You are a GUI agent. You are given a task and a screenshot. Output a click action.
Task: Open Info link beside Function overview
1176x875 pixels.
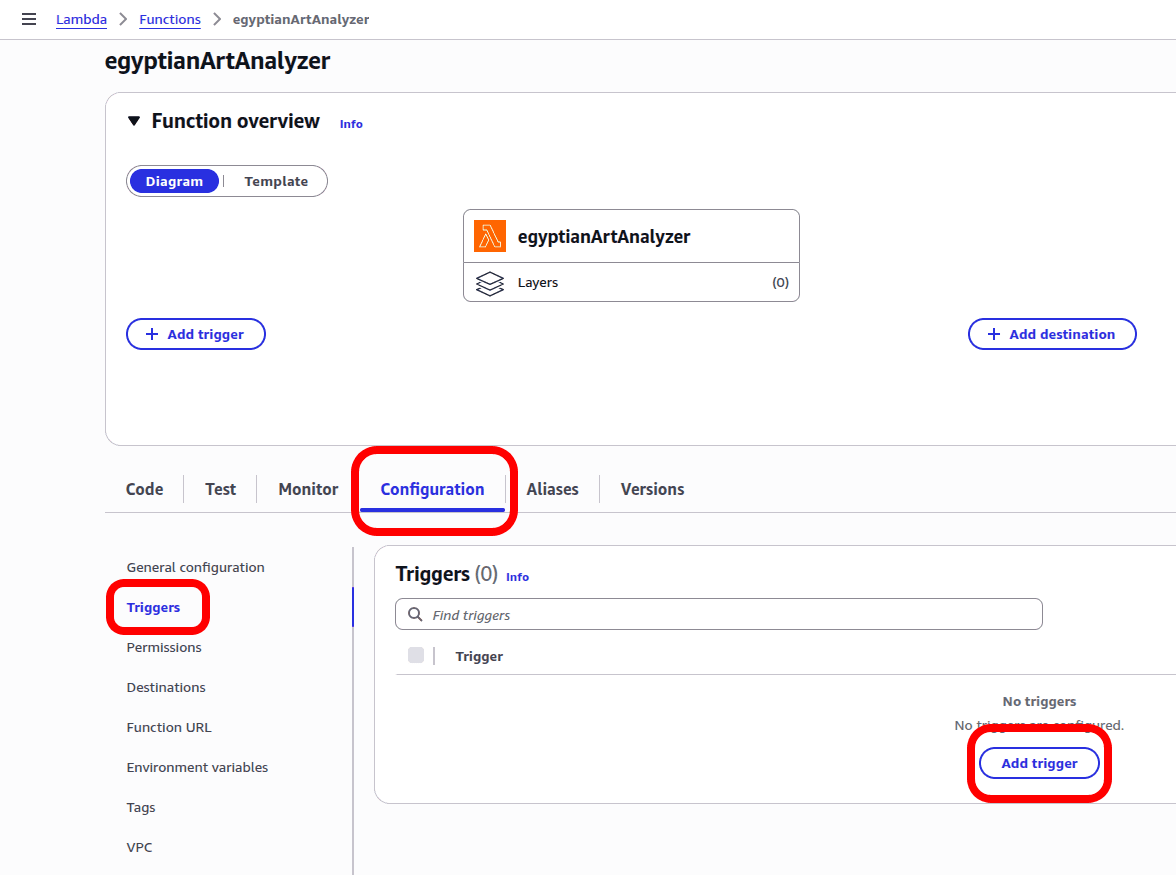351,124
